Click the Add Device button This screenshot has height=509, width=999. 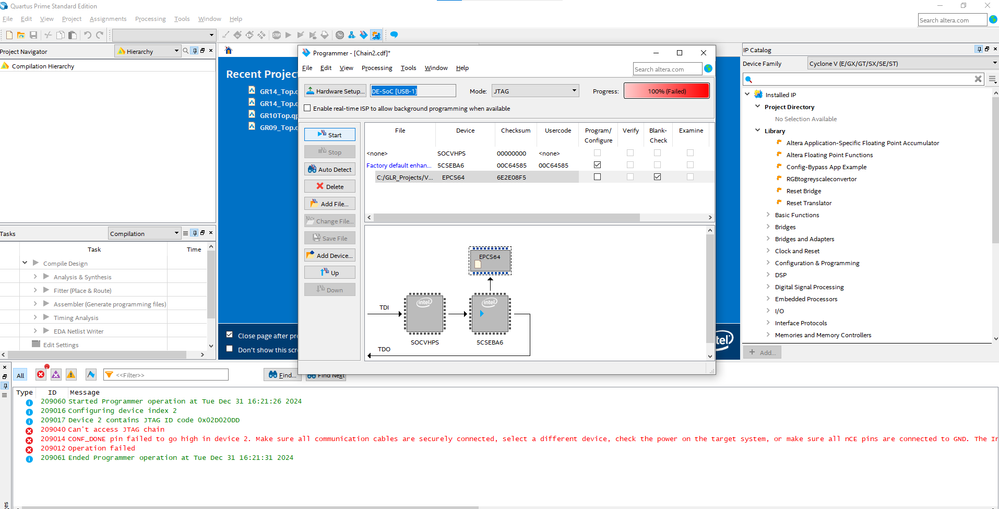(329, 255)
